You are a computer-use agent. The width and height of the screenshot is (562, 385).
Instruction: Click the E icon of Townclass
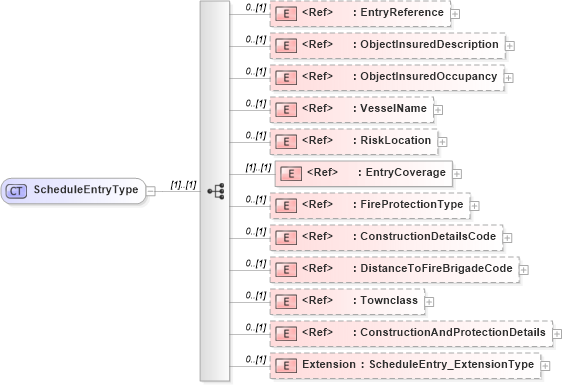pos(286,302)
